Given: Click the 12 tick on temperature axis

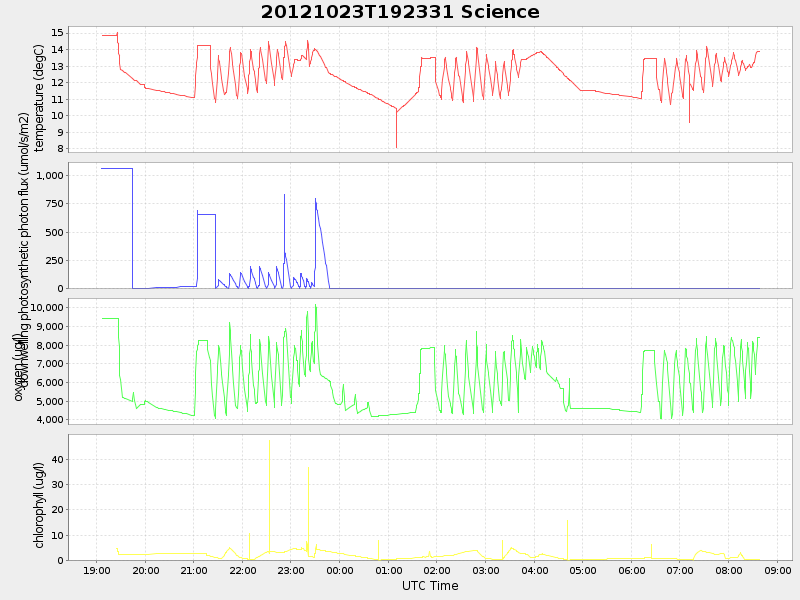Looking at the screenshot, I should point(57,83).
